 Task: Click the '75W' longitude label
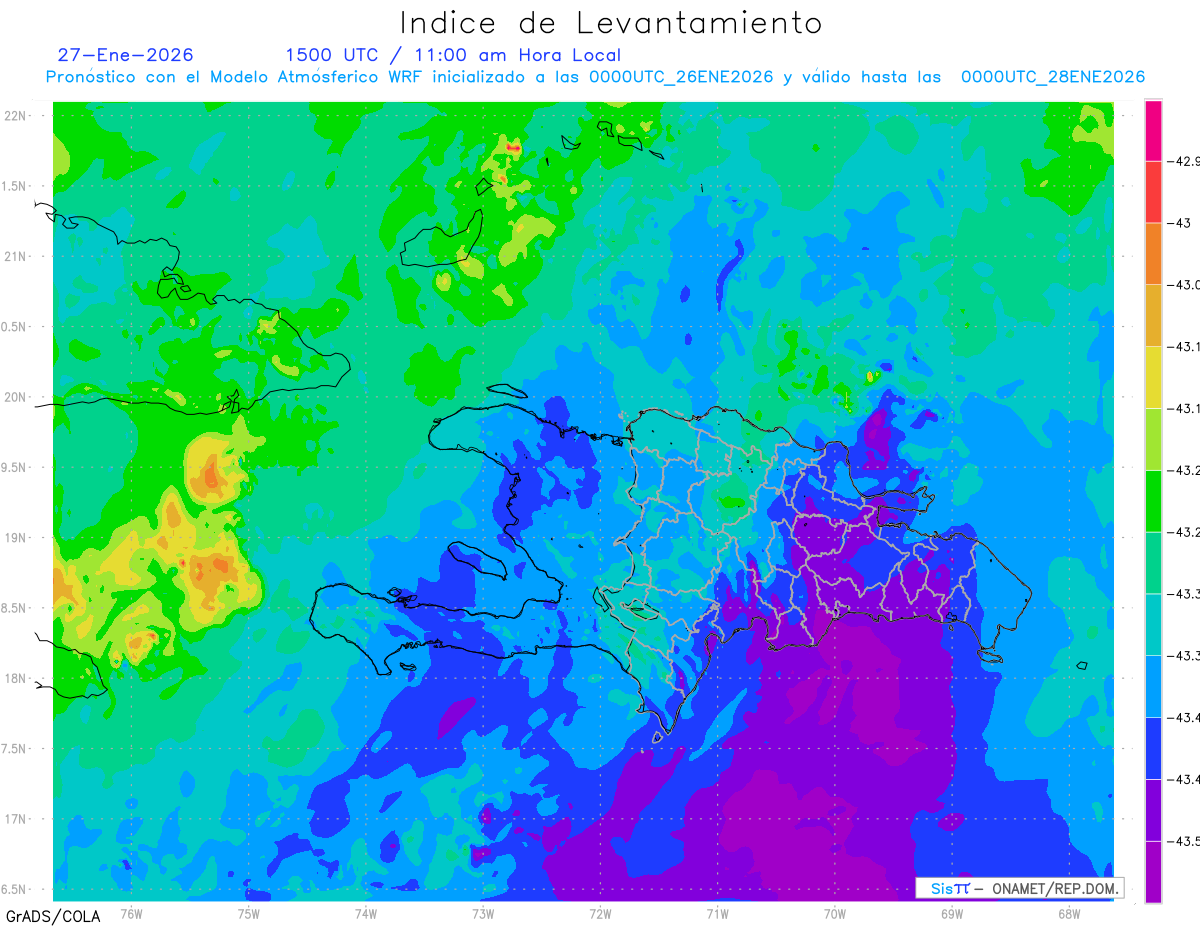pyautogui.click(x=248, y=913)
